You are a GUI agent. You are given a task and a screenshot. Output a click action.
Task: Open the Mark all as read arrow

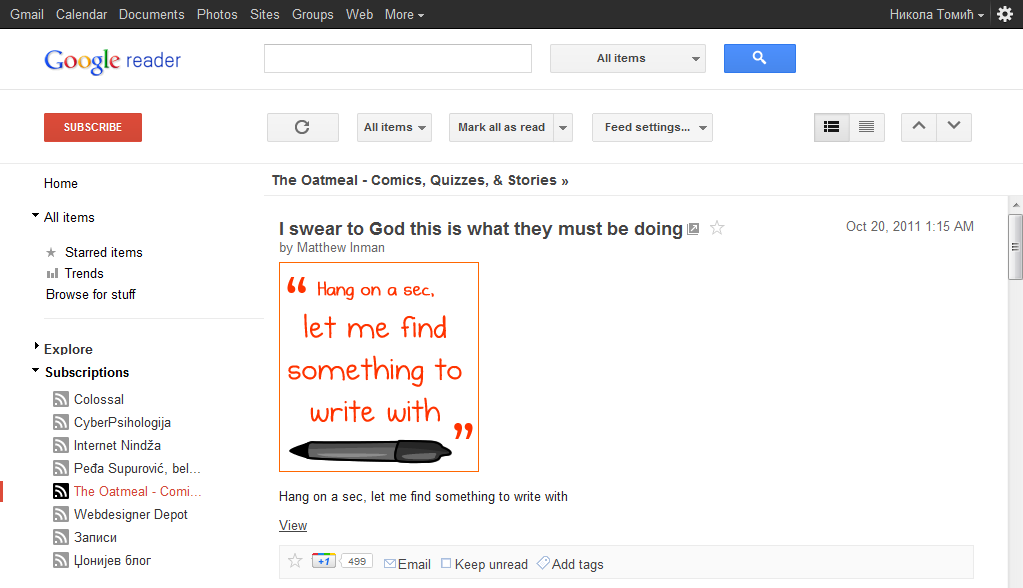(564, 127)
